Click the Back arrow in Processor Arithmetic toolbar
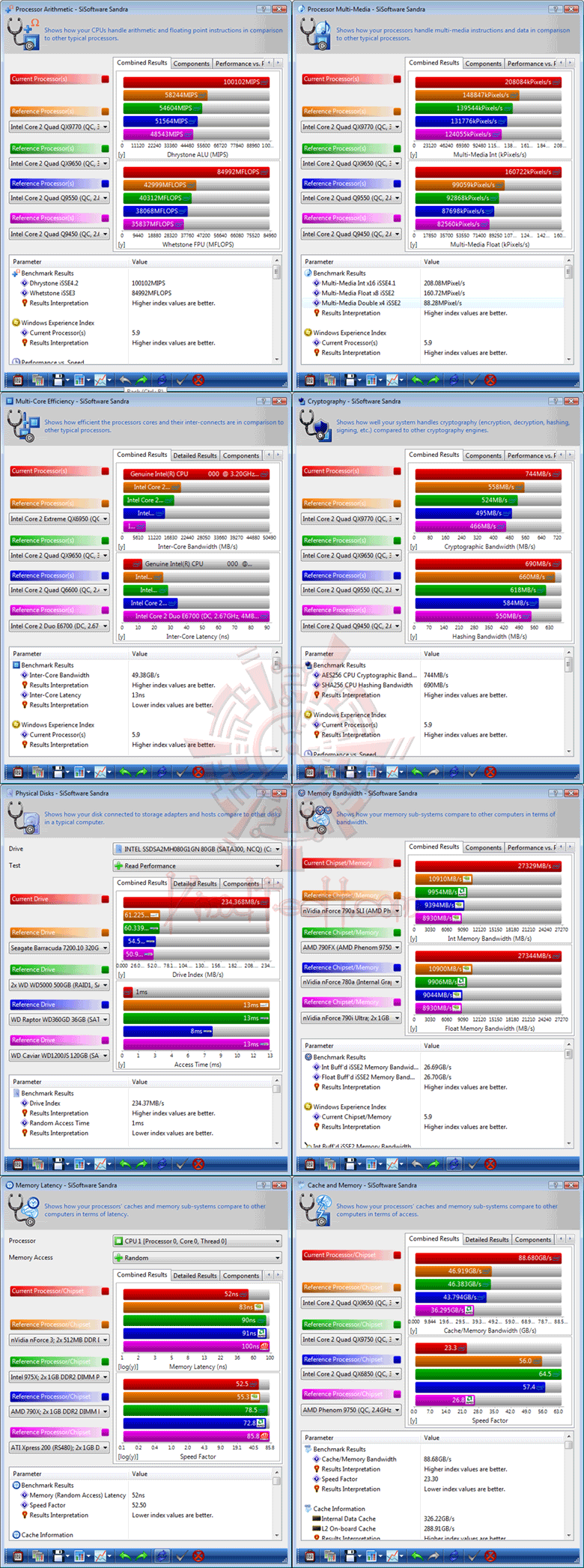The image size is (584, 1568). 124,380
